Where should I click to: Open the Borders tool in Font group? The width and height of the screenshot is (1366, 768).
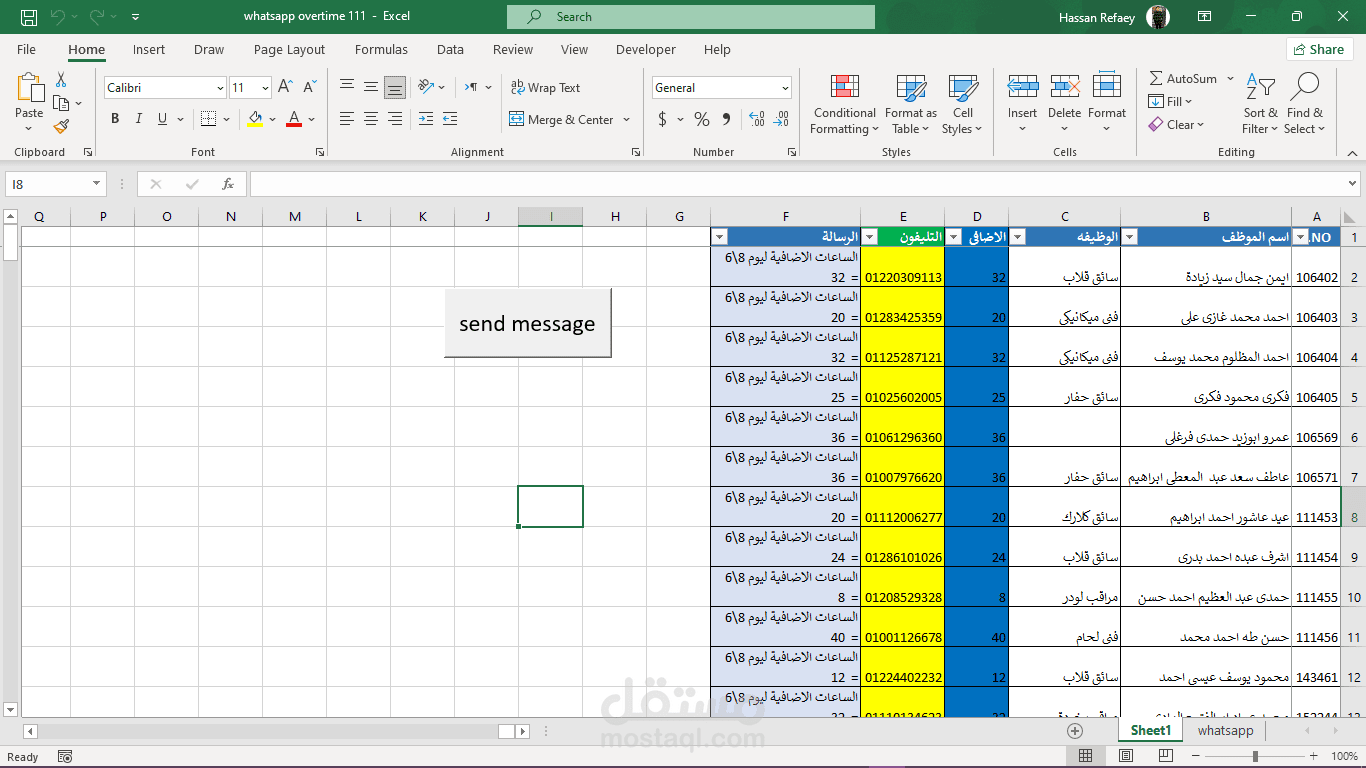208,119
